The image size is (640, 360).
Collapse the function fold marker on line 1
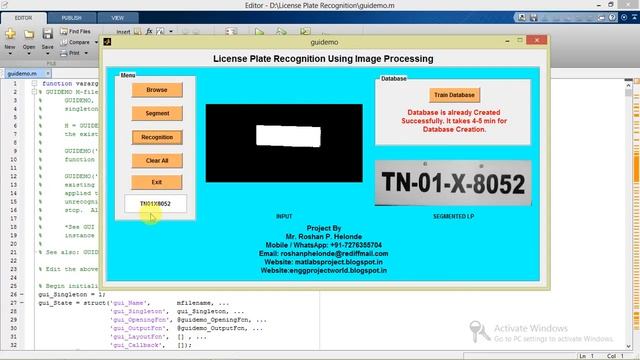[34, 84]
